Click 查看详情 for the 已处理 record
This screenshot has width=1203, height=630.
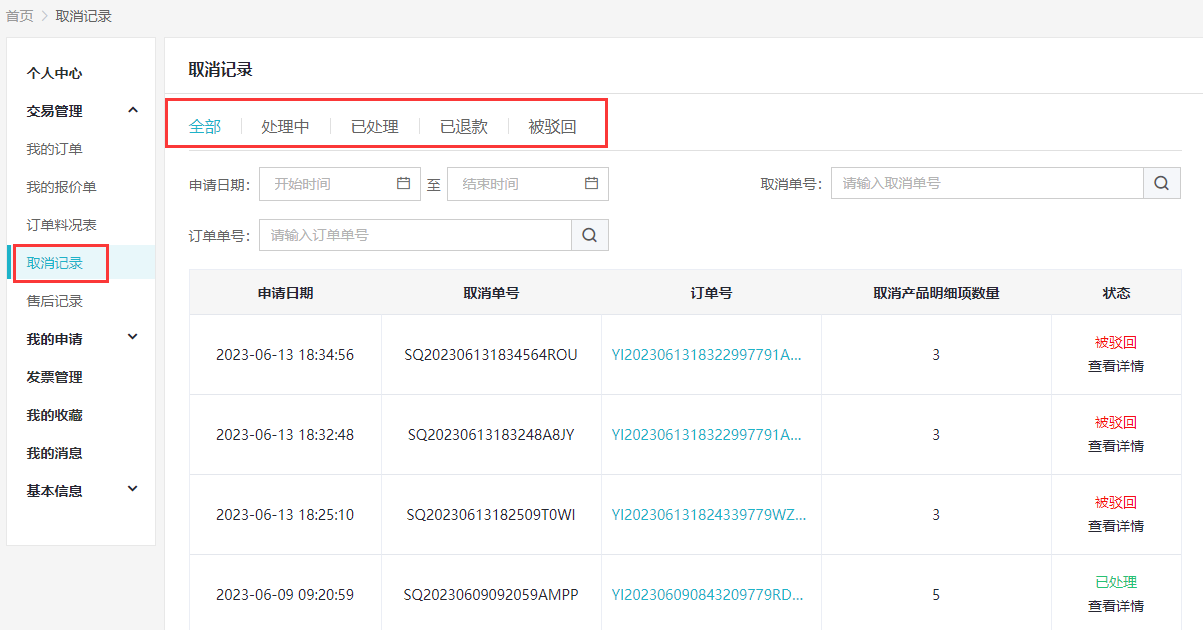point(1115,606)
